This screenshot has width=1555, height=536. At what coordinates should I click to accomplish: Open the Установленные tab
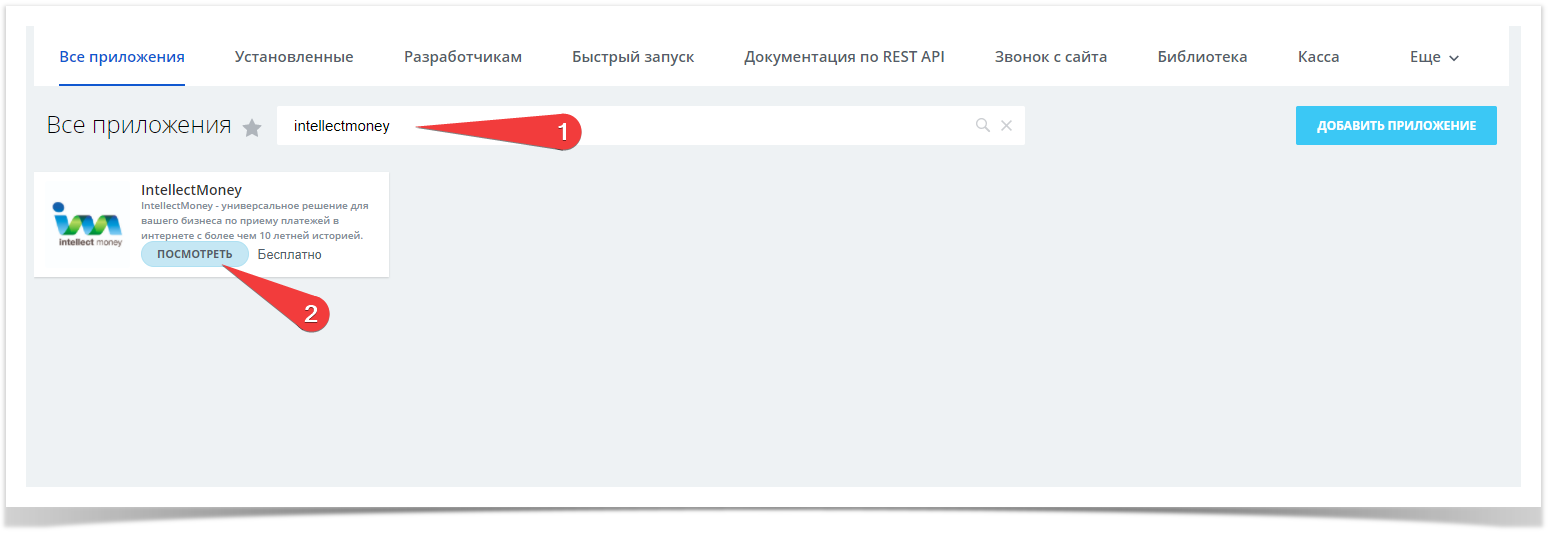294,57
